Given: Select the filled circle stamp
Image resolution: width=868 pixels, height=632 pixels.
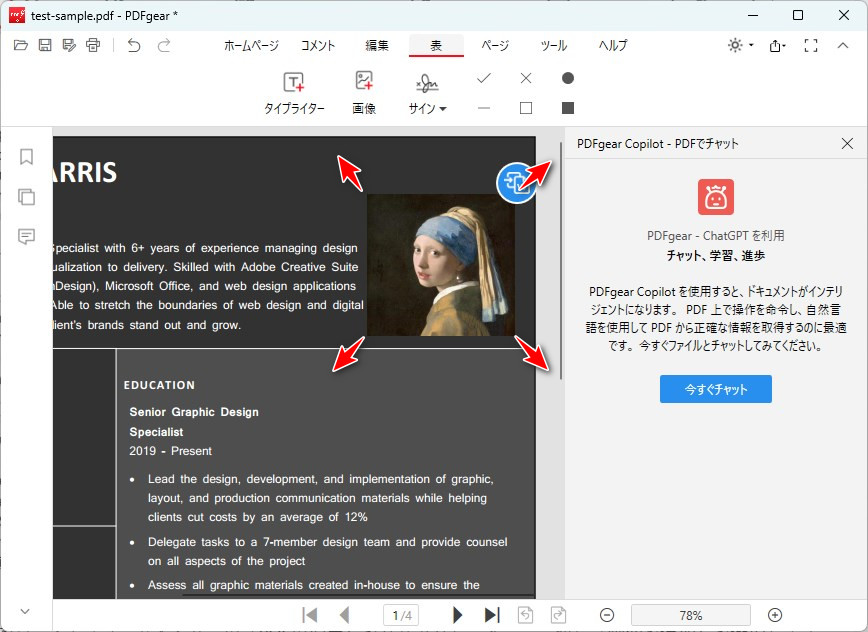Looking at the screenshot, I should [567, 76].
